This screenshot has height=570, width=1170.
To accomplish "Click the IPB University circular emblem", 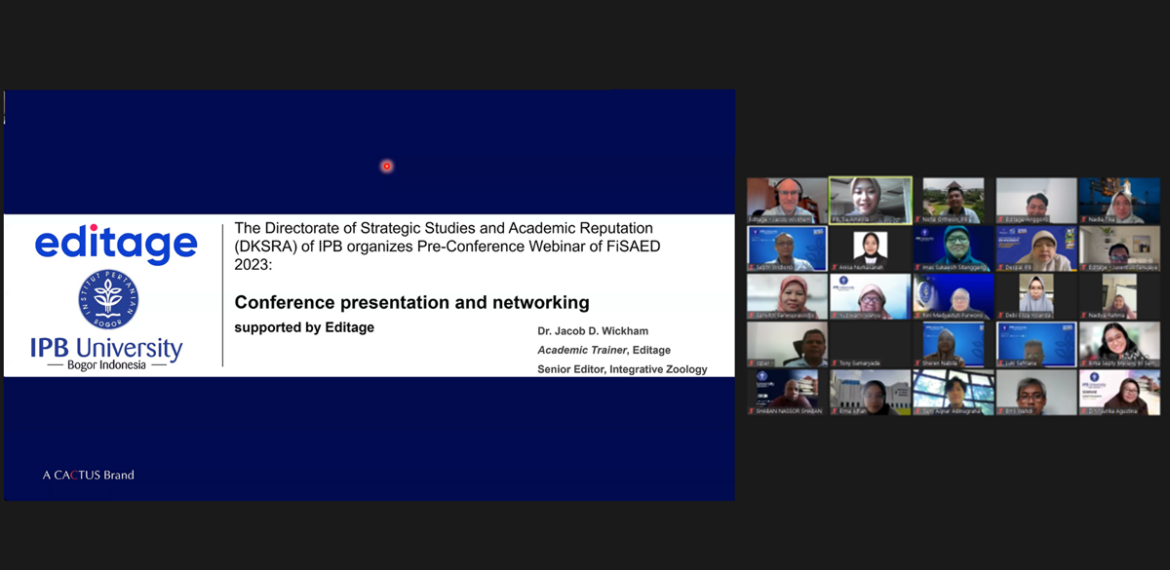I will (108, 300).
